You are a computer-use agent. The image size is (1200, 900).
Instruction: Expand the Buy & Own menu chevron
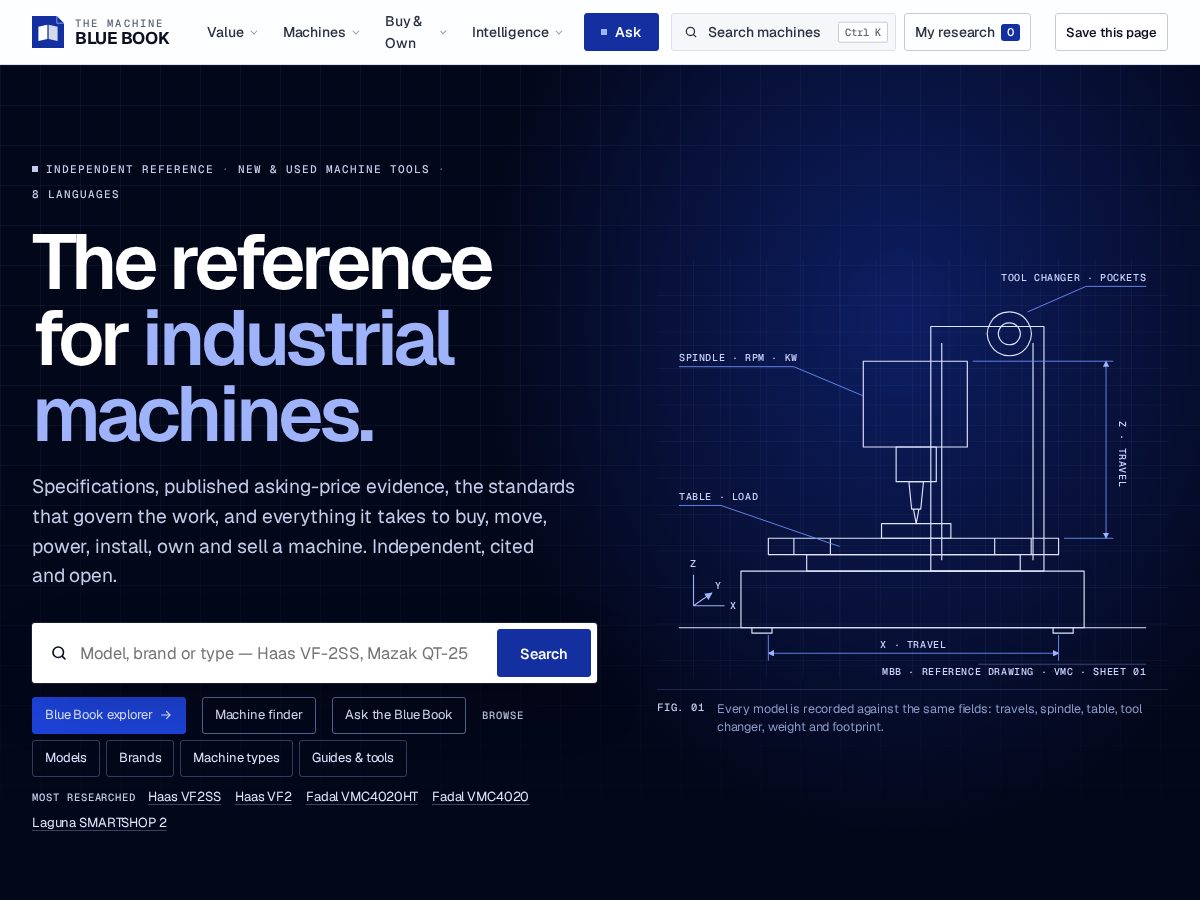pos(443,32)
